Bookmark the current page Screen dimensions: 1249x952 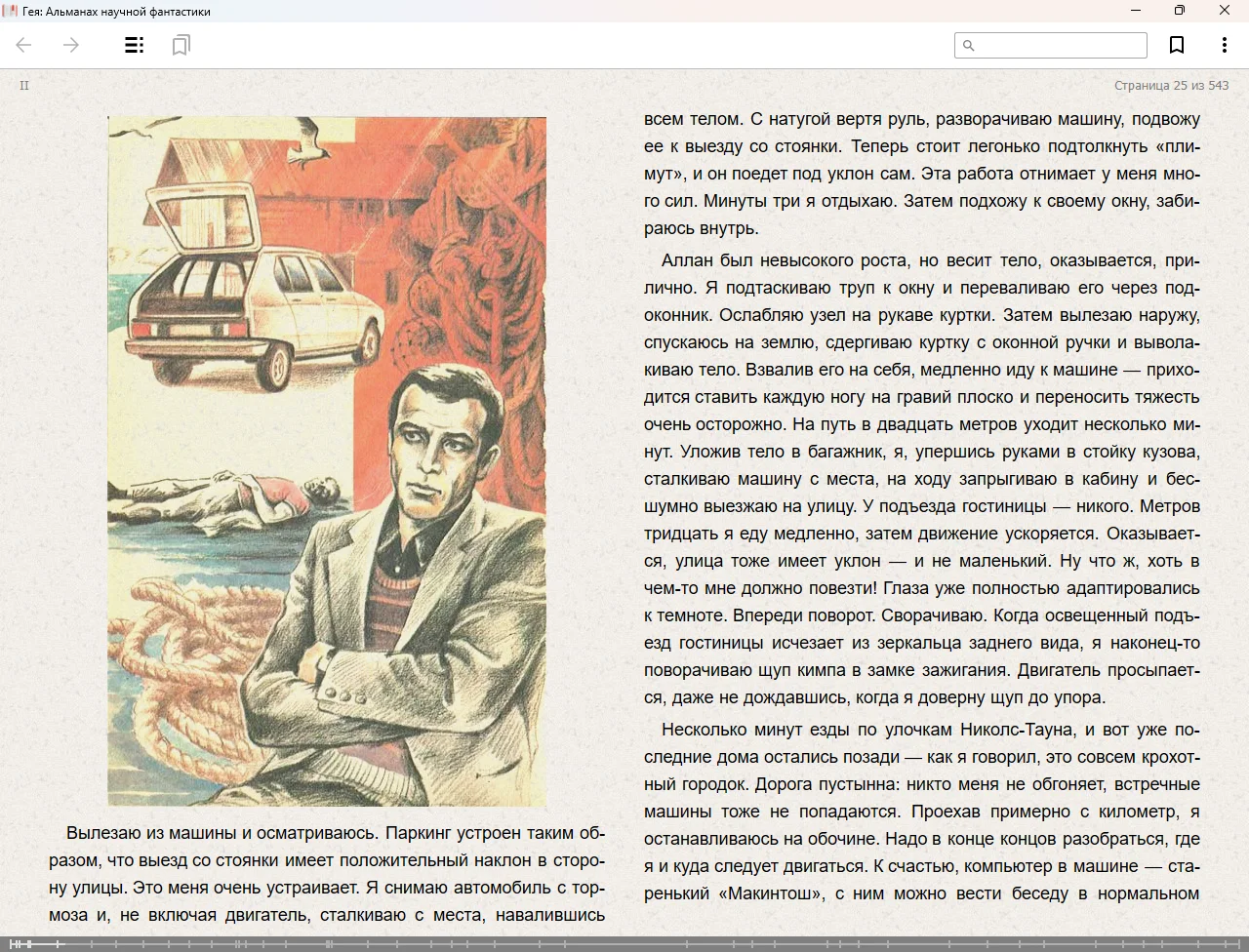(x=1177, y=45)
